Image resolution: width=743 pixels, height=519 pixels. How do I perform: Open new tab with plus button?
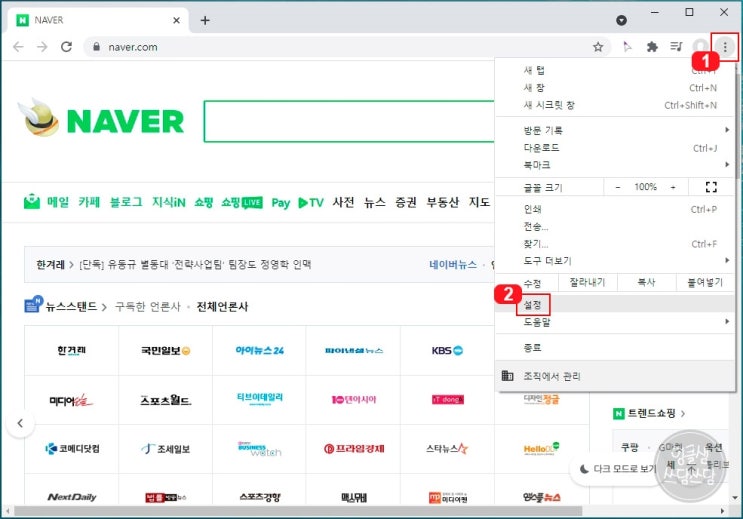pyautogui.click(x=205, y=20)
